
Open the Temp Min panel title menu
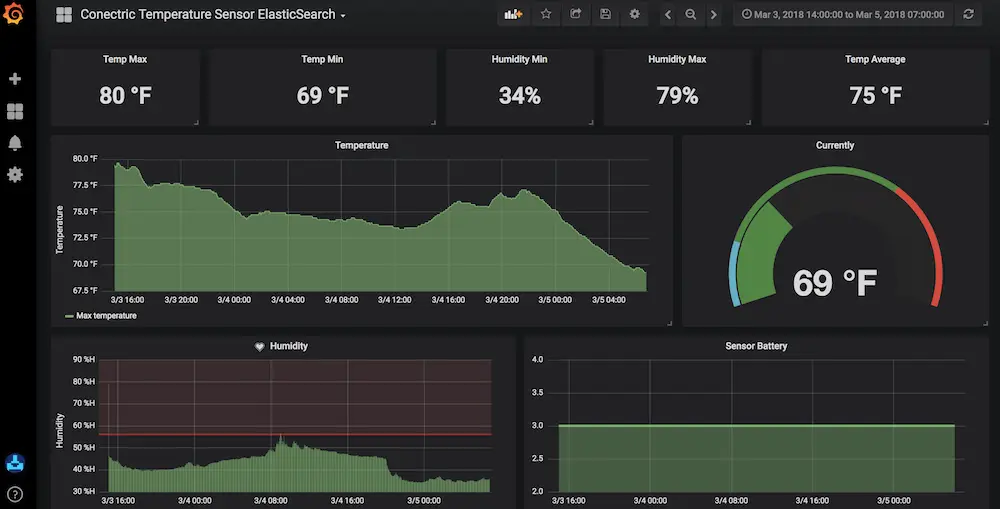coord(322,59)
